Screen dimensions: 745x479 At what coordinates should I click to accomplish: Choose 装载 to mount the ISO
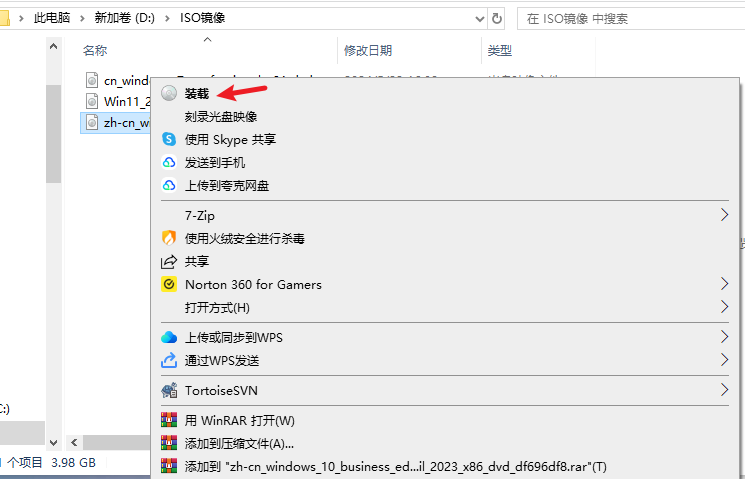pos(196,94)
